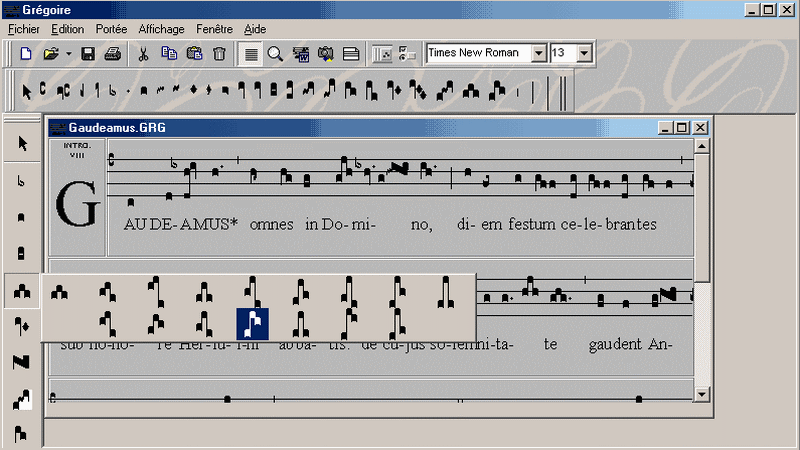The height and width of the screenshot is (450, 800).
Task: Select the square punctum note in left palette
Action: coord(21,217)
